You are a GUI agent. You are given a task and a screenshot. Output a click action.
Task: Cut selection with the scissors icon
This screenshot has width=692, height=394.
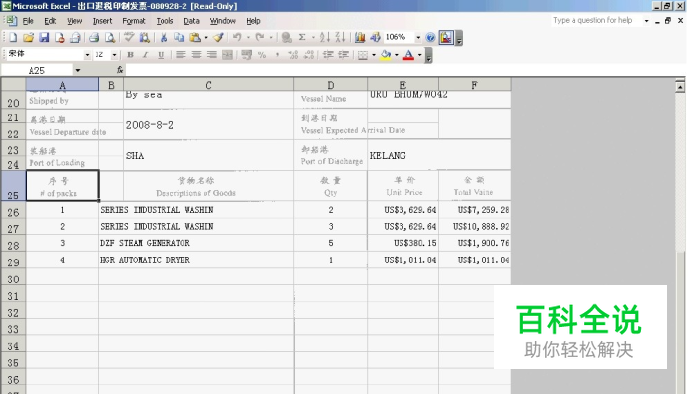pyautogui.click(x=164, y=38)
